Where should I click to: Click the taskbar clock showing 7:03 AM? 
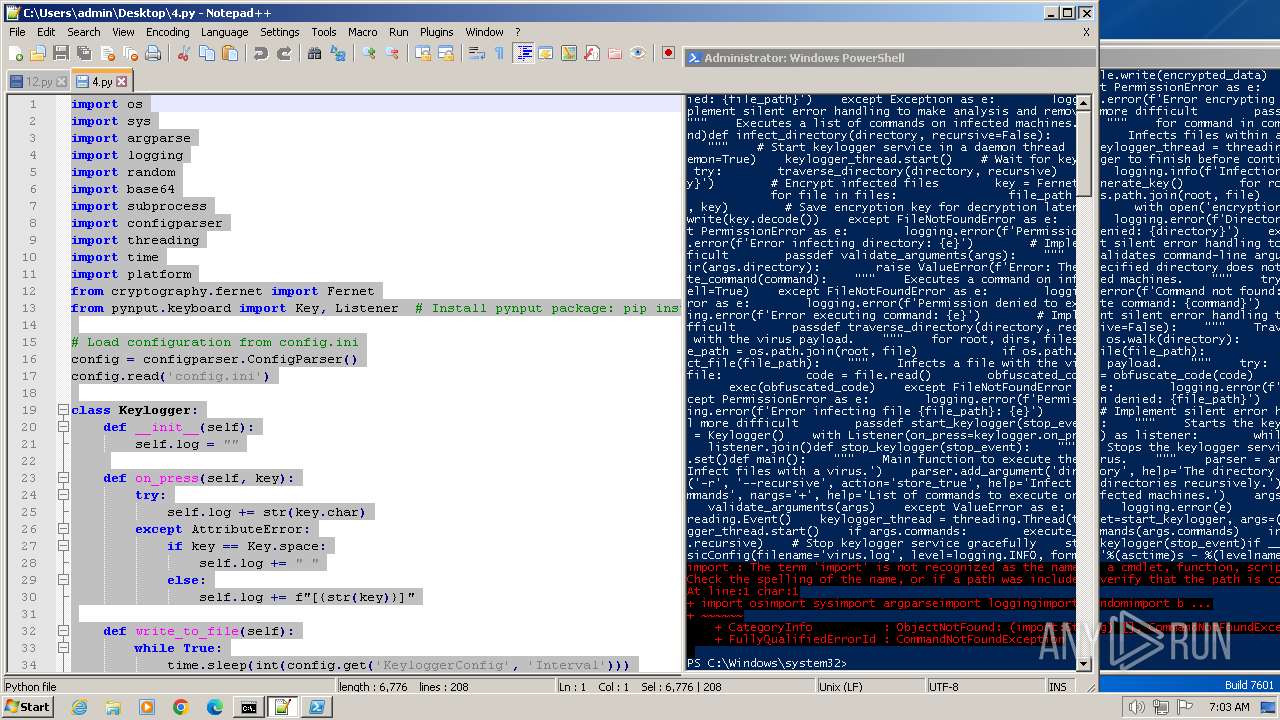pyautogui.click(x=1229, y=707)
